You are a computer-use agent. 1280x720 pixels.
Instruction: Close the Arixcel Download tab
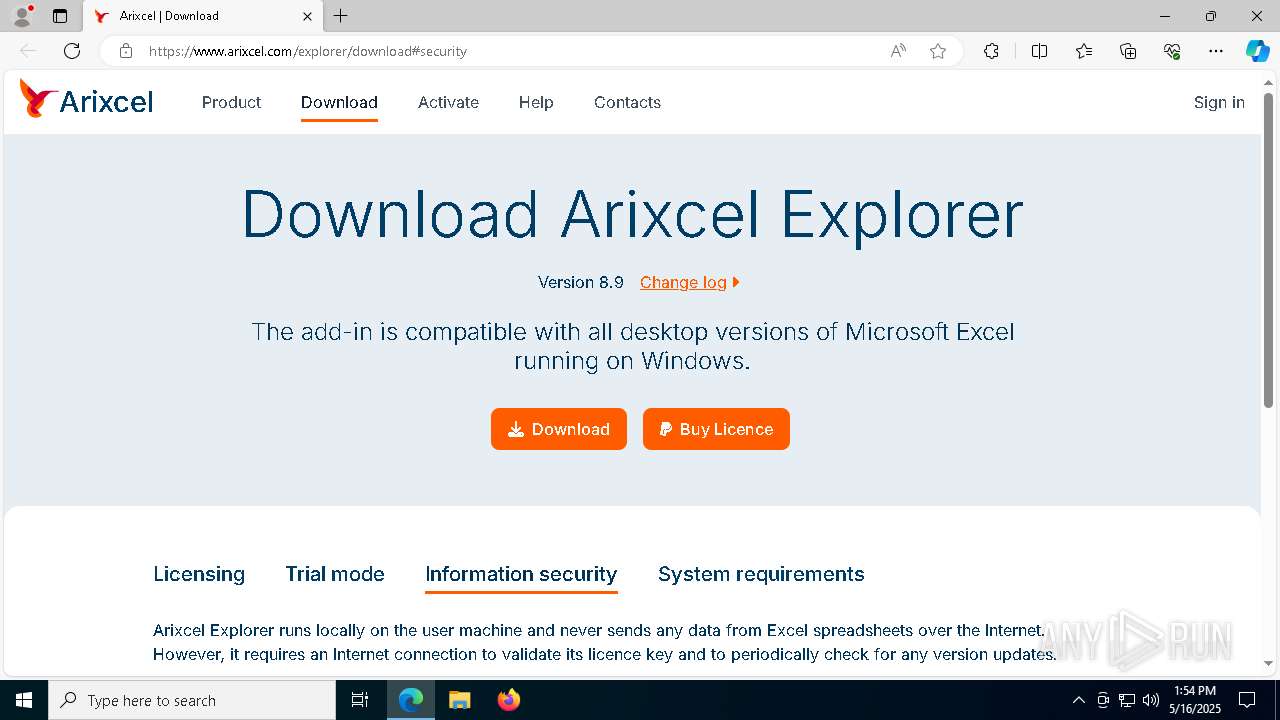pyautogui.click(x=307, y=16)
